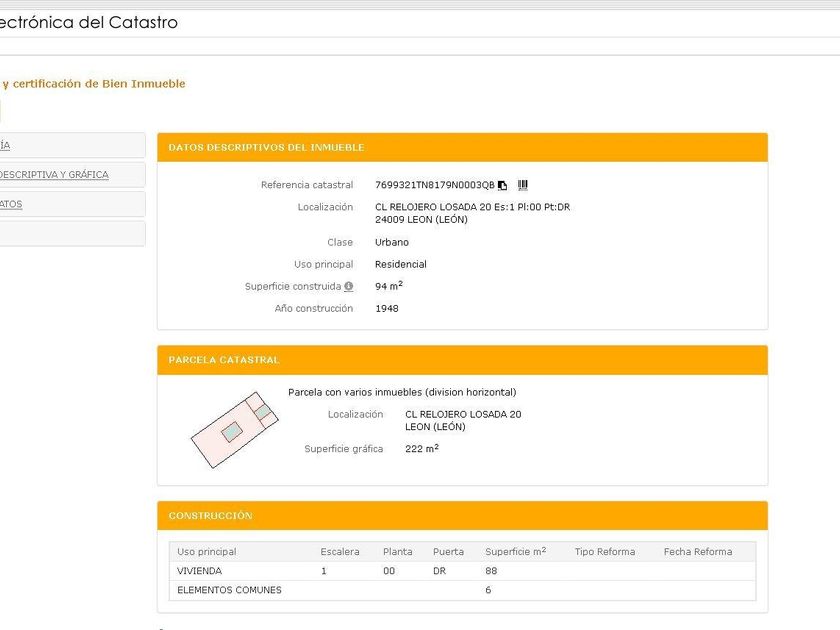Open the cadastral parcel map thumbnail
Screen dimensions: 840x630
click(x=235, y=430)
